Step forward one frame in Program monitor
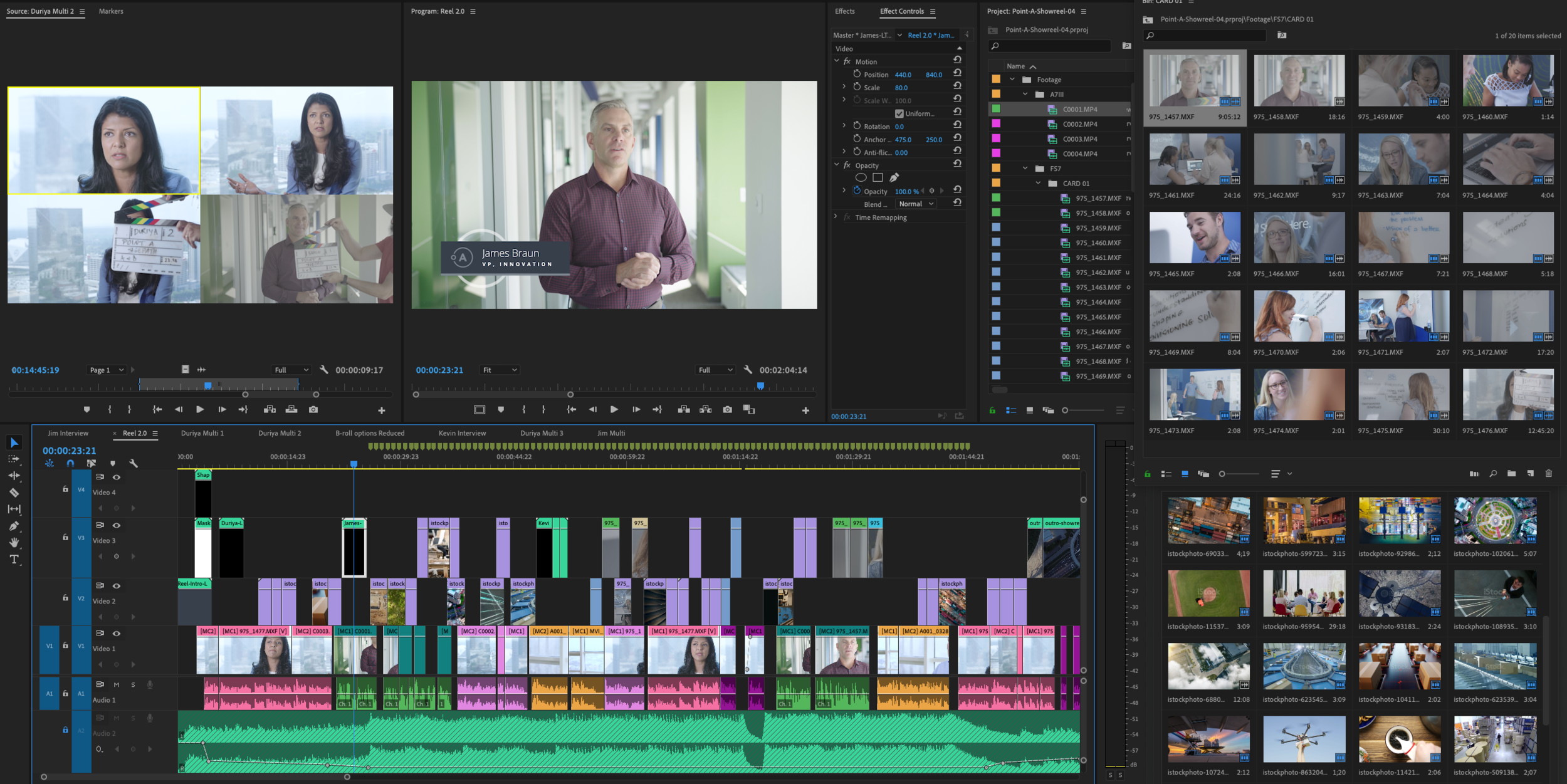Viewport: 1567px width, 784px height. point(636,409)
